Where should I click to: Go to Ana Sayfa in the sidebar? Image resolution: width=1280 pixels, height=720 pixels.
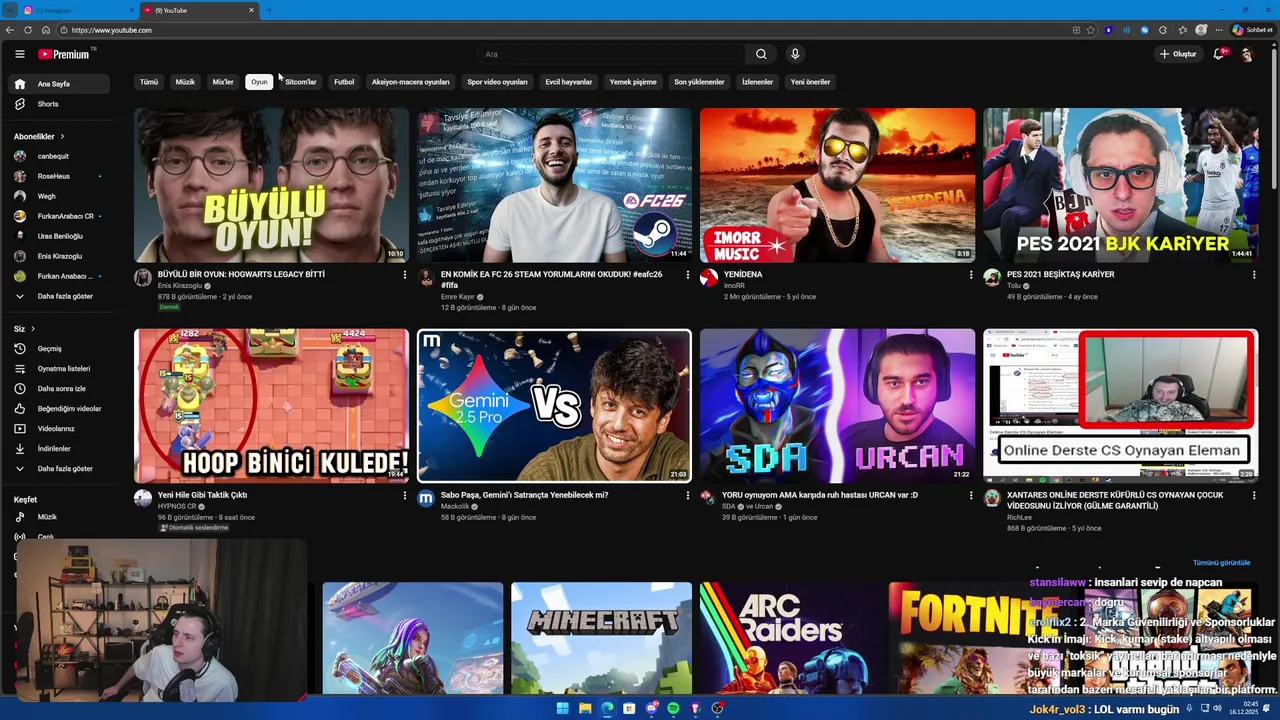point(60,84)
